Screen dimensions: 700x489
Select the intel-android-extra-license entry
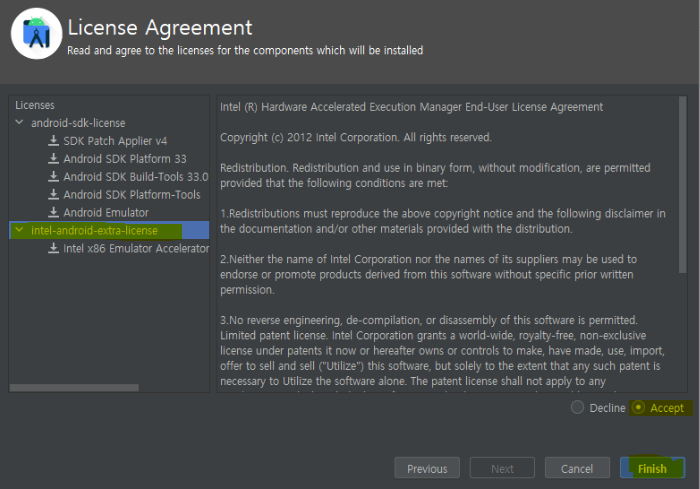[94, 230]
